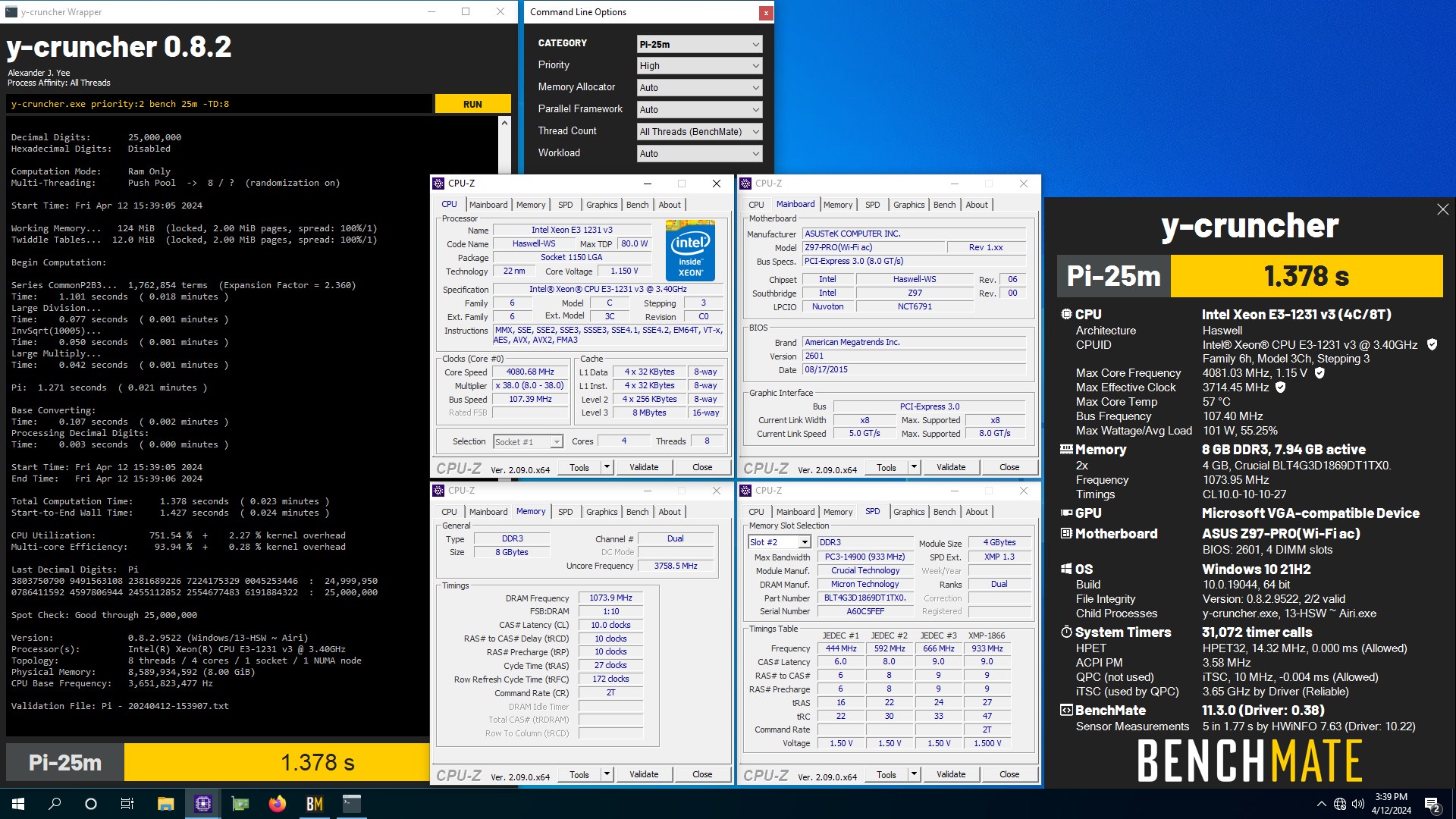The image size is (1456, 819).
Task: Click the CPU-Z title icon of the window whose CPU tab is open
Action: pyautogui.click(x=438, y=184)
